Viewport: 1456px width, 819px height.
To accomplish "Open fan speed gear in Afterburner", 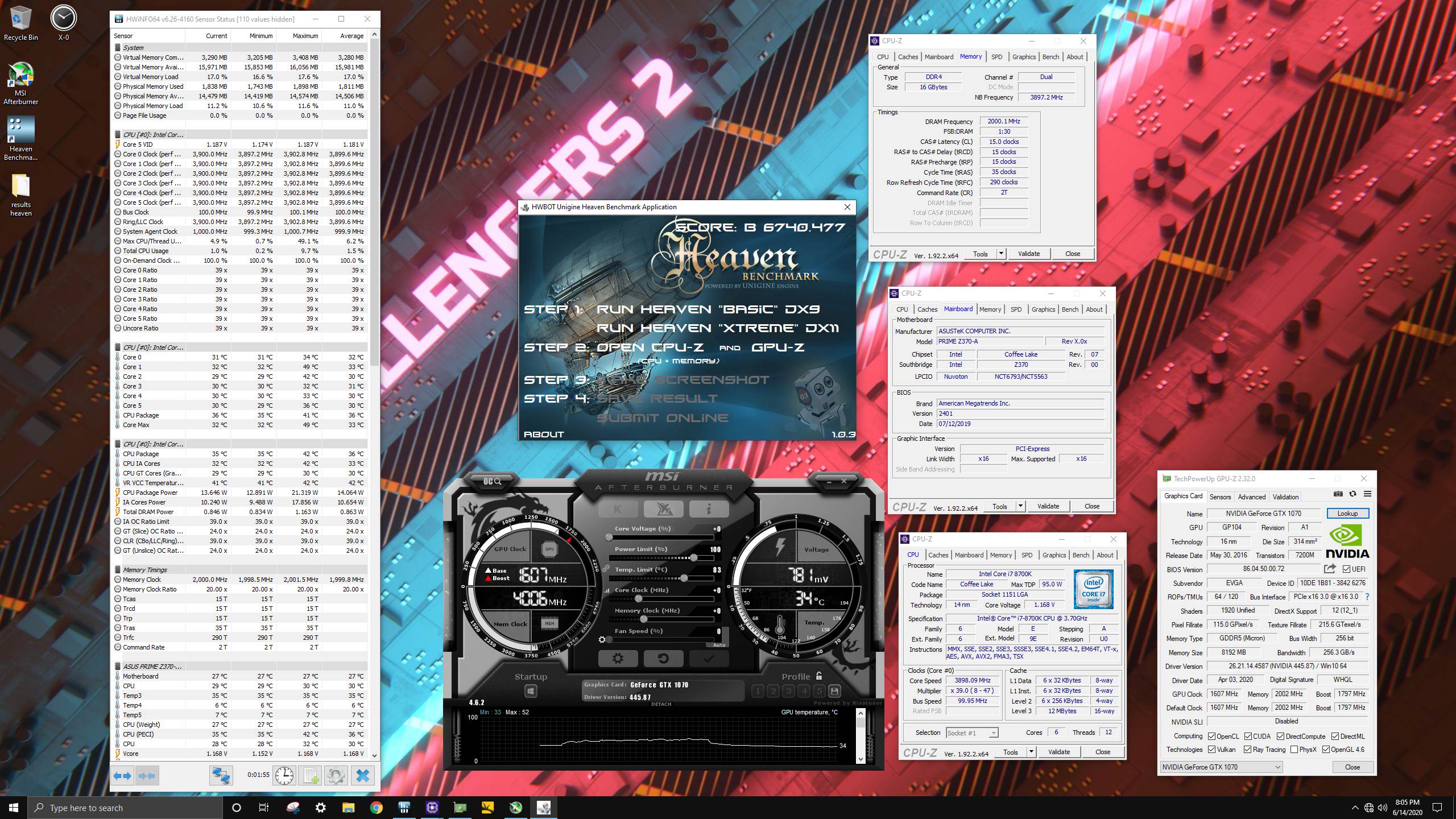I will pyautogui.click(x=602, y=640).
